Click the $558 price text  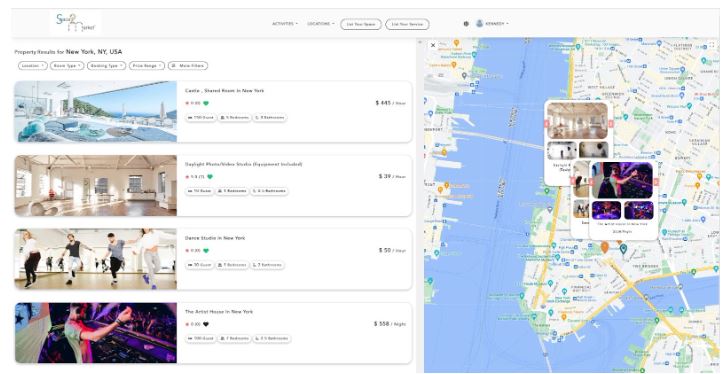pos(382,324)
